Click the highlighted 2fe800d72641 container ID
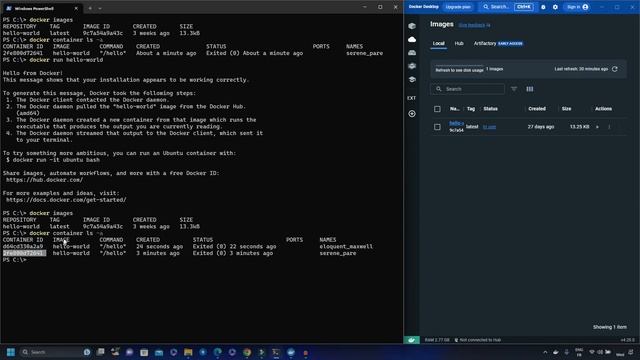Screen dimensions: 640x360 pos(24,253)
